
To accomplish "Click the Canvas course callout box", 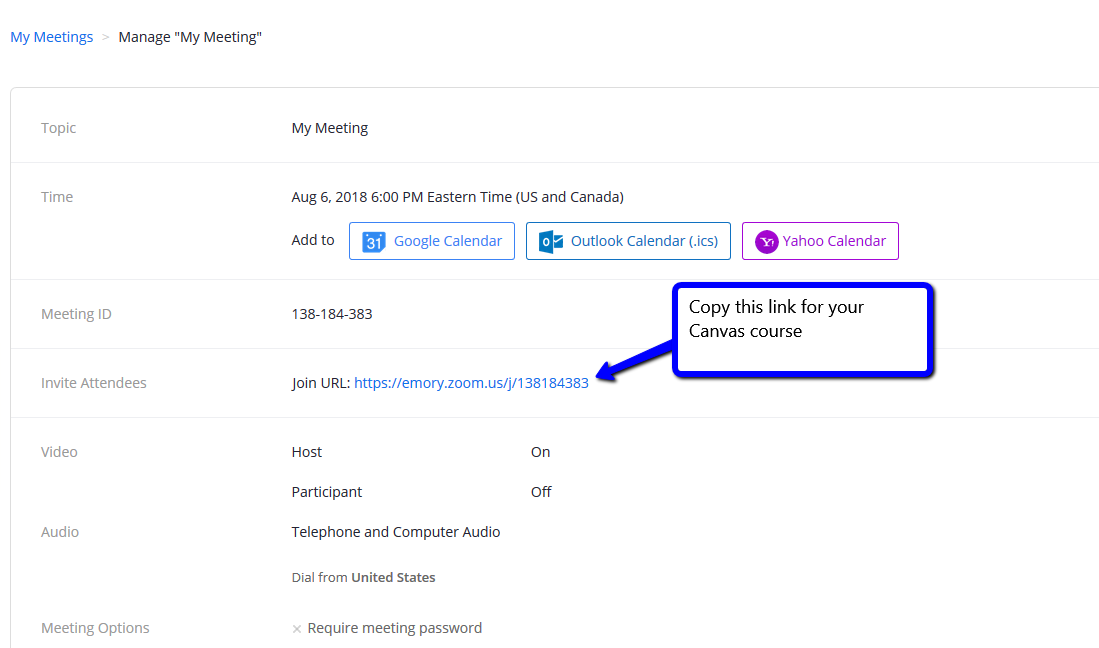I will pos(801,330).
